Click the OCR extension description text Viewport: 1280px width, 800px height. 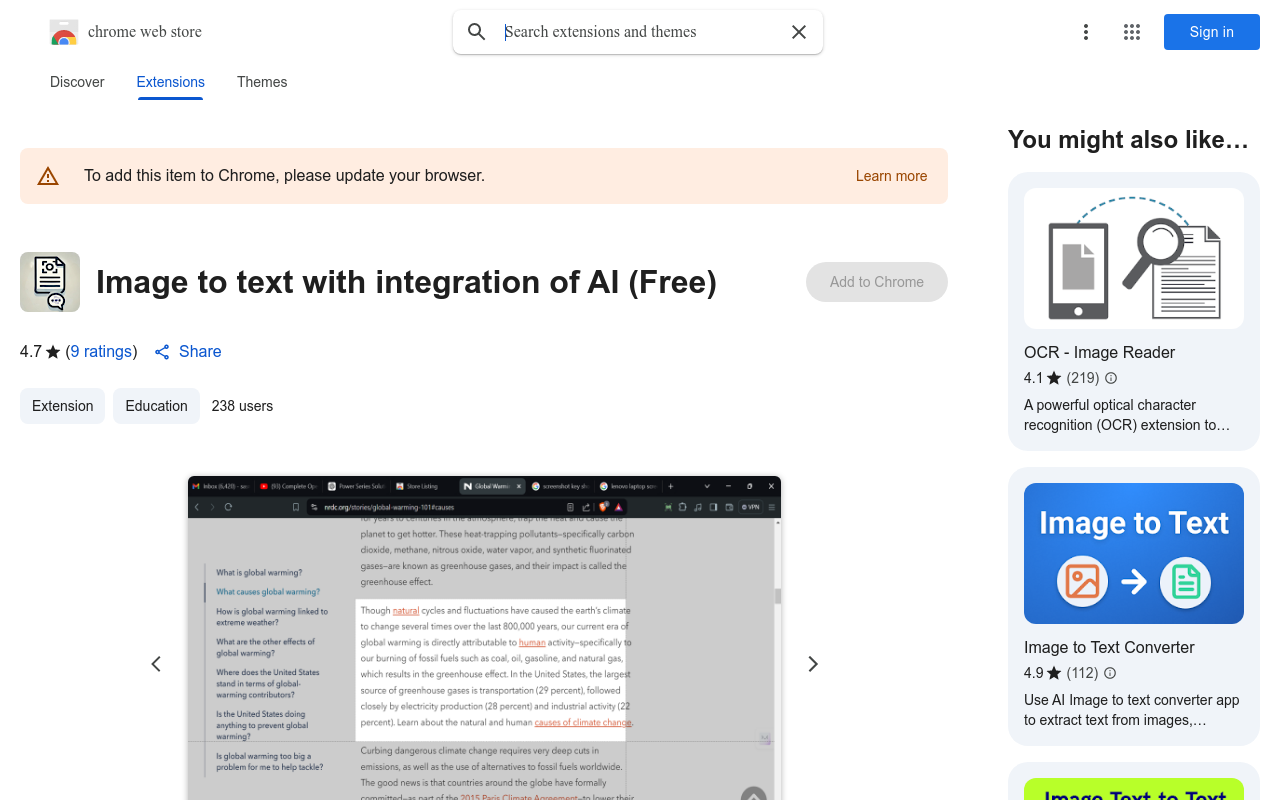(x=1127, y=415)
